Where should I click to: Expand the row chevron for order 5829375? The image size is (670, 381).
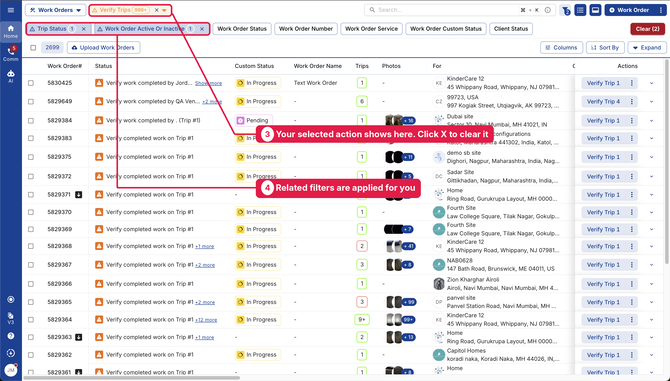[652, 157]
